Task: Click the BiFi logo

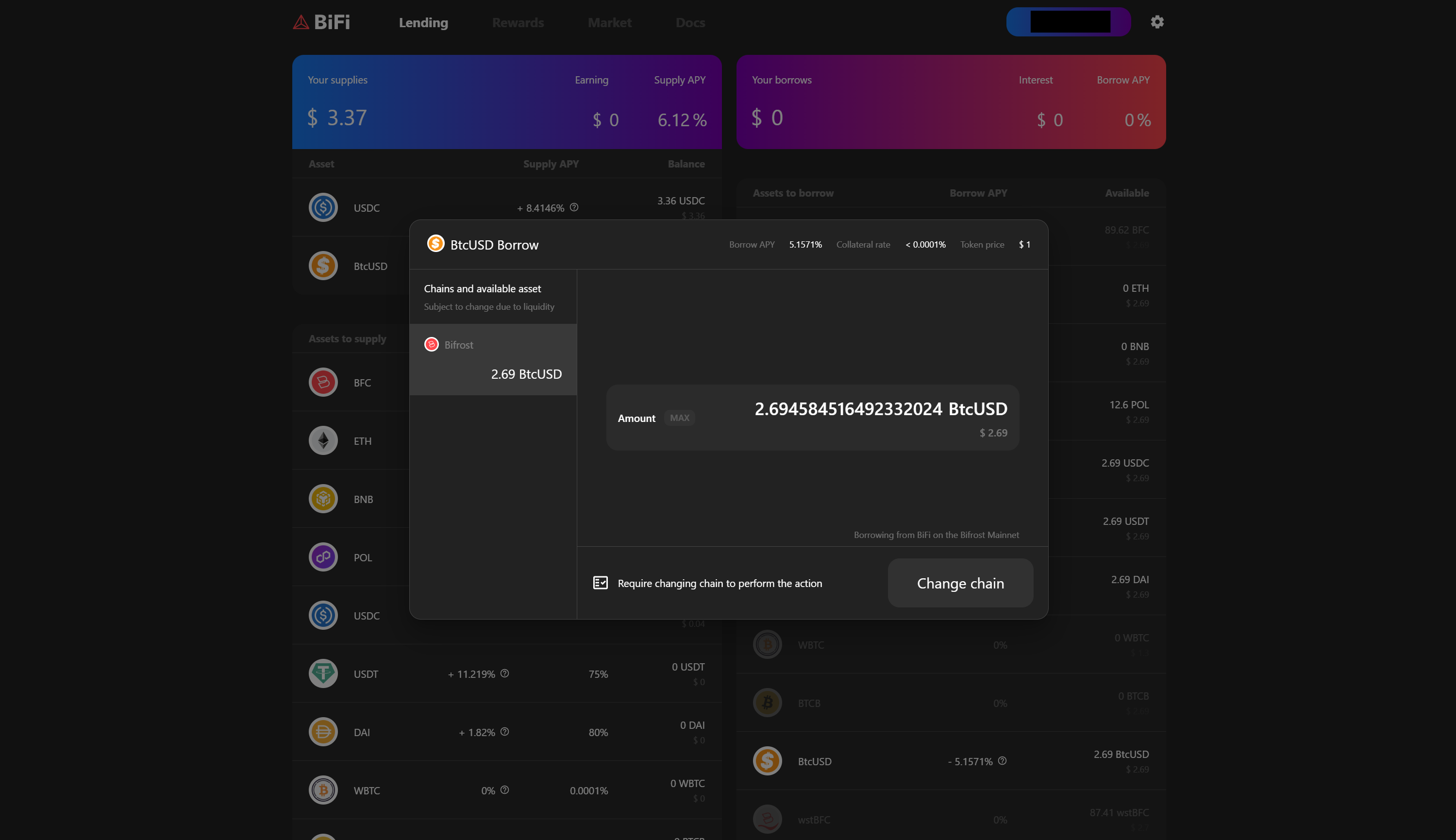Action: pos(321,22)
